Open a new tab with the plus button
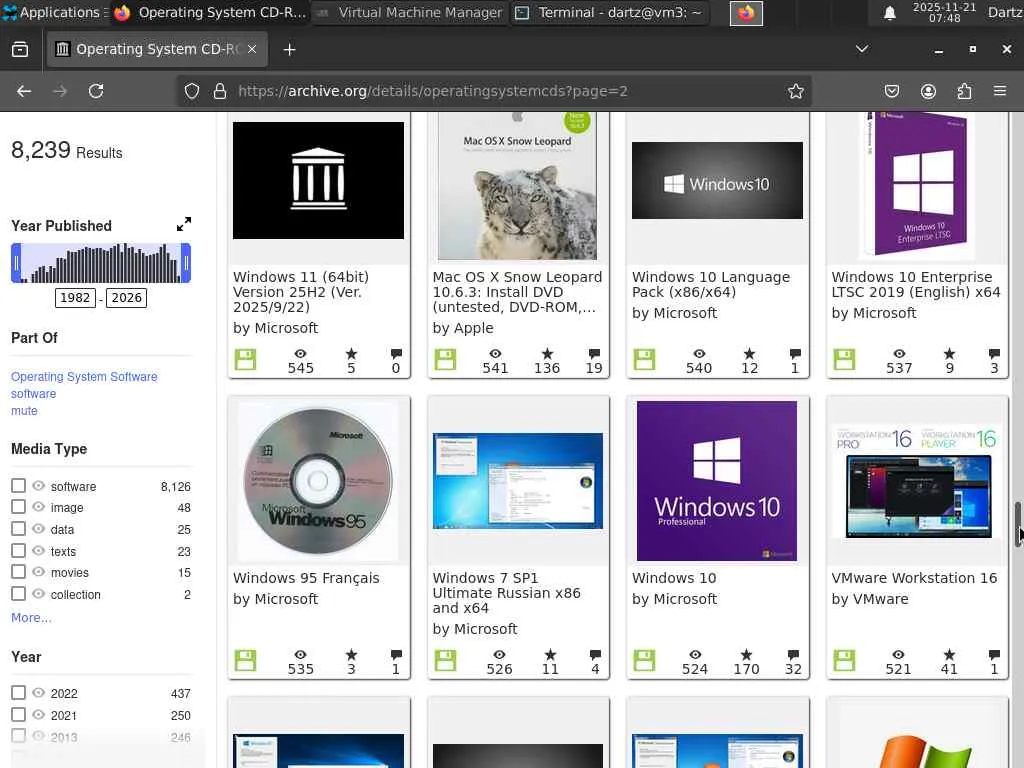The image size is (1024, 768). click(289, 50)
